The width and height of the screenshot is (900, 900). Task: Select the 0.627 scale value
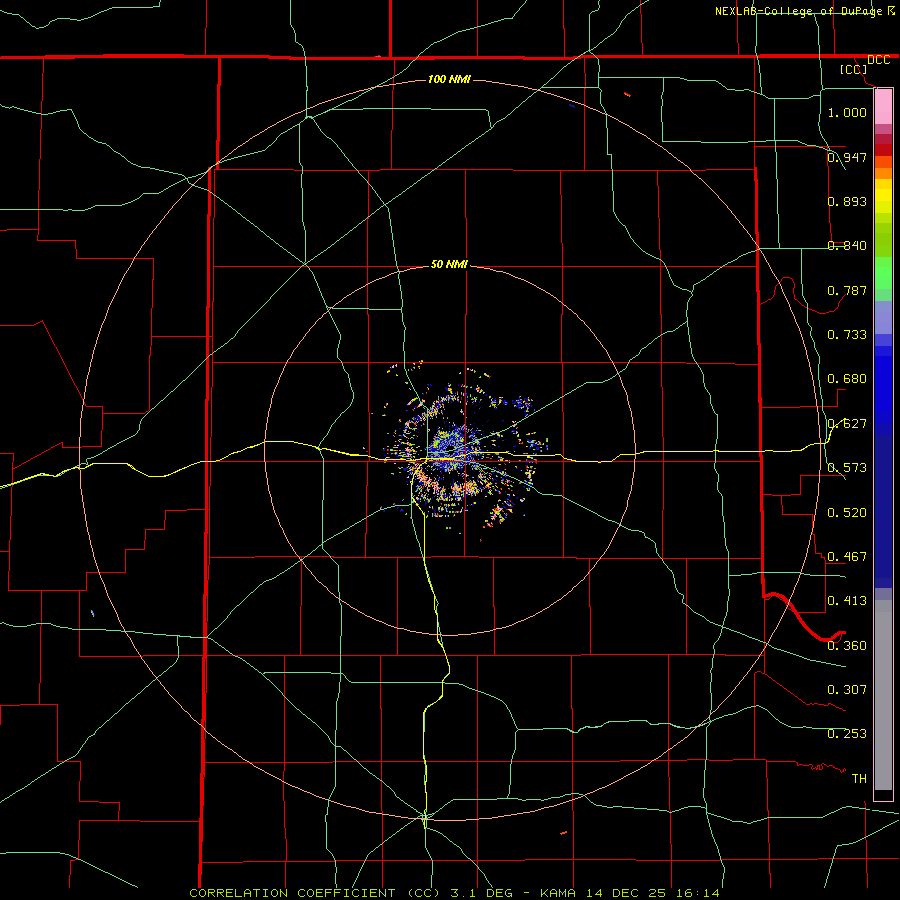(847, 423)
